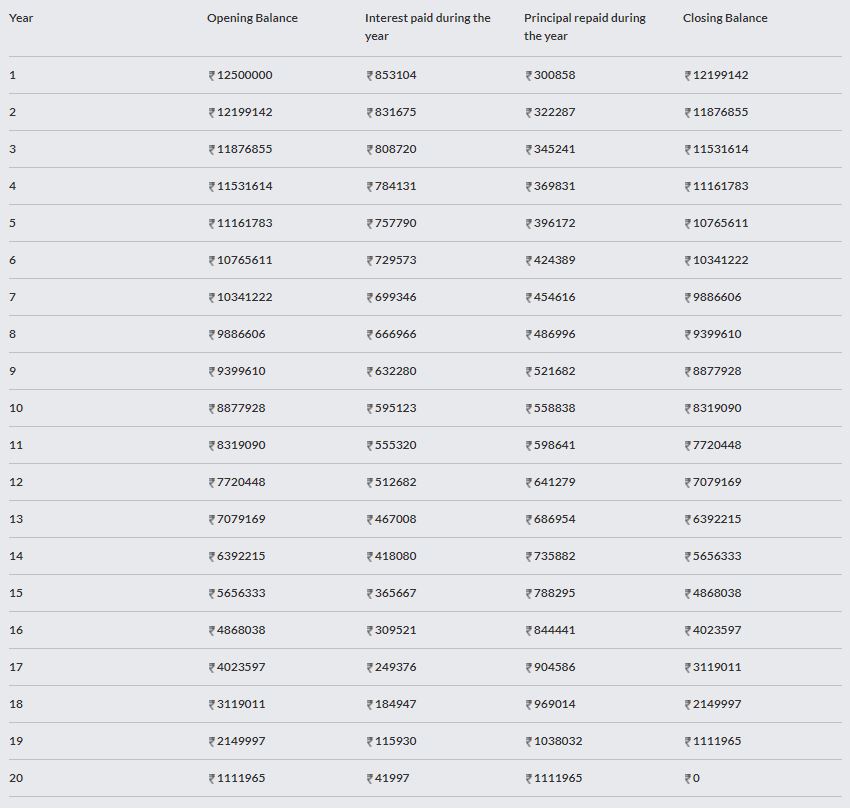Select year 15 opening balance ₹5656333
Viewport: 850px width, 809px height.
(x=237, y=593)
